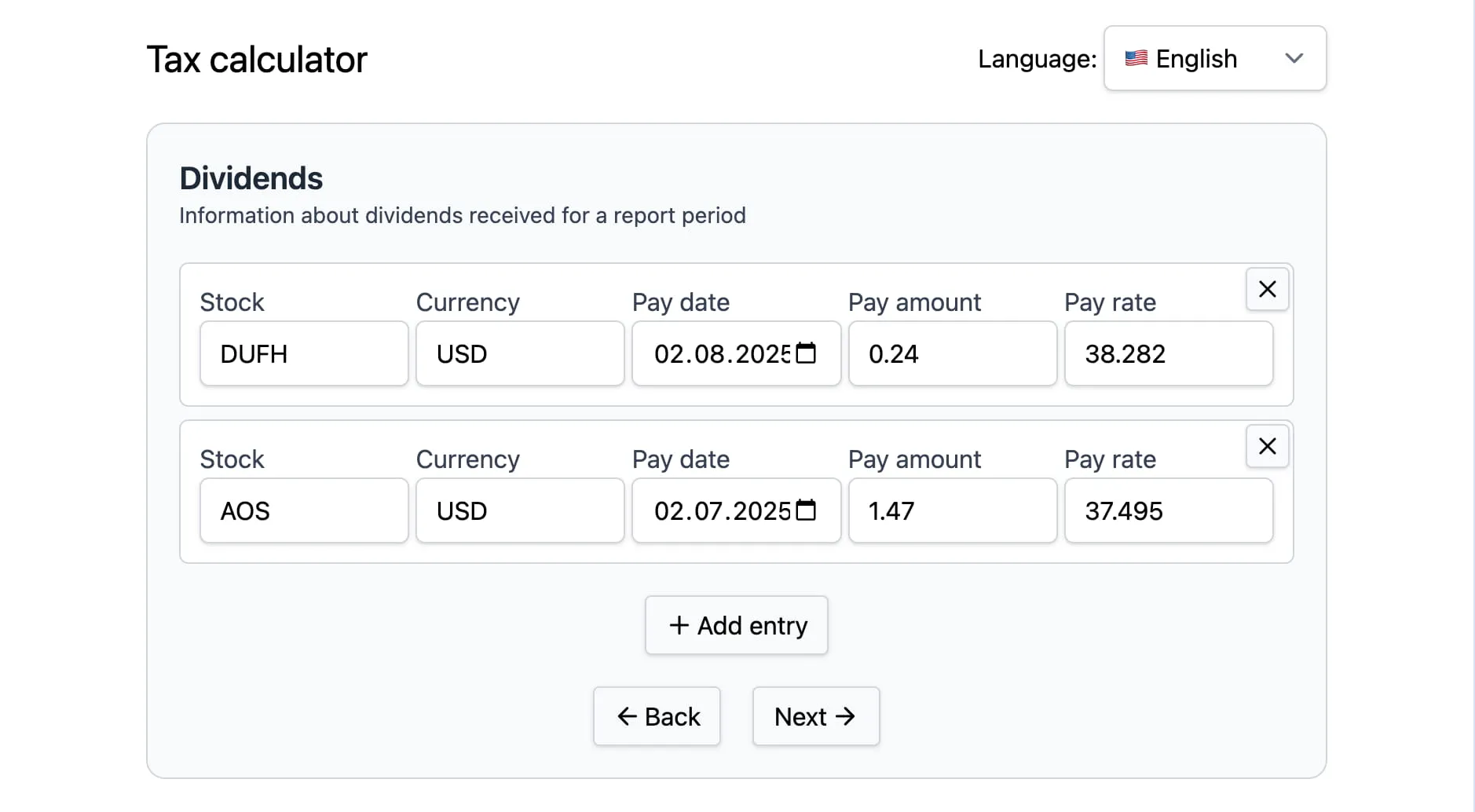Click the Dividends section heading
Screen dimensions: 1475x812
click(251, 177)
